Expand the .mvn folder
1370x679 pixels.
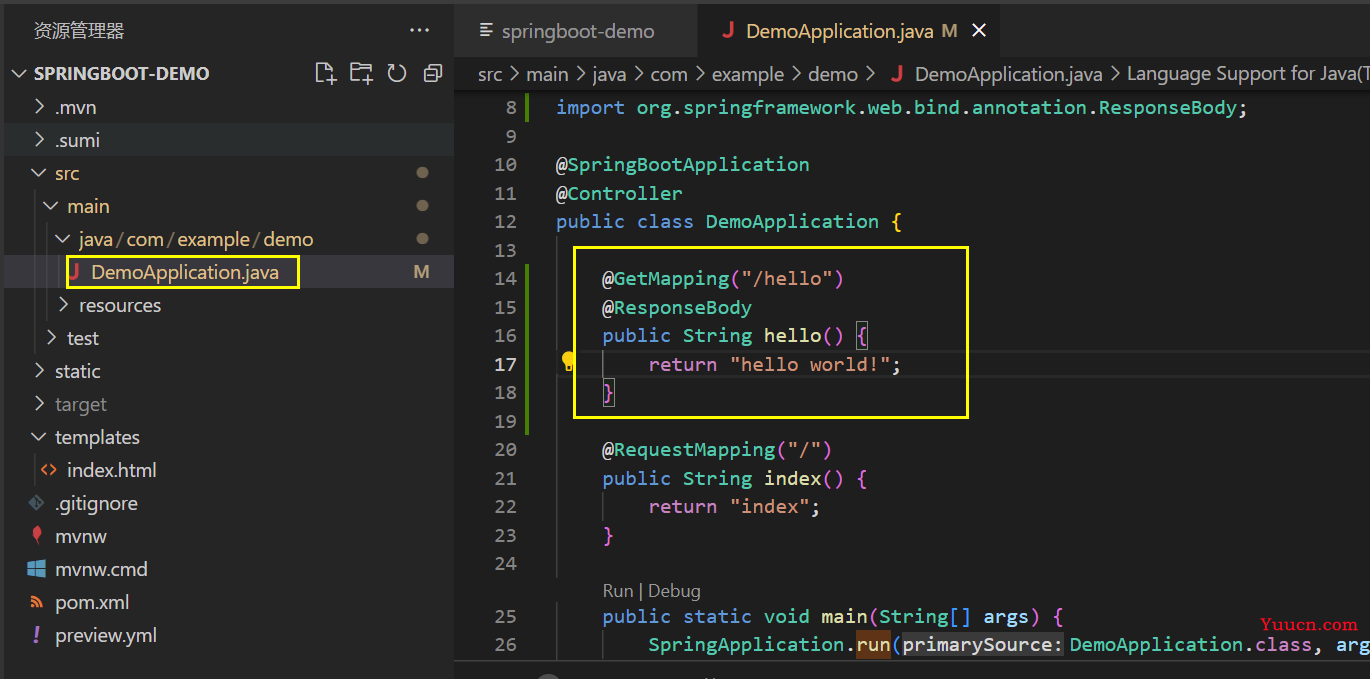click(x=40, y=107)
